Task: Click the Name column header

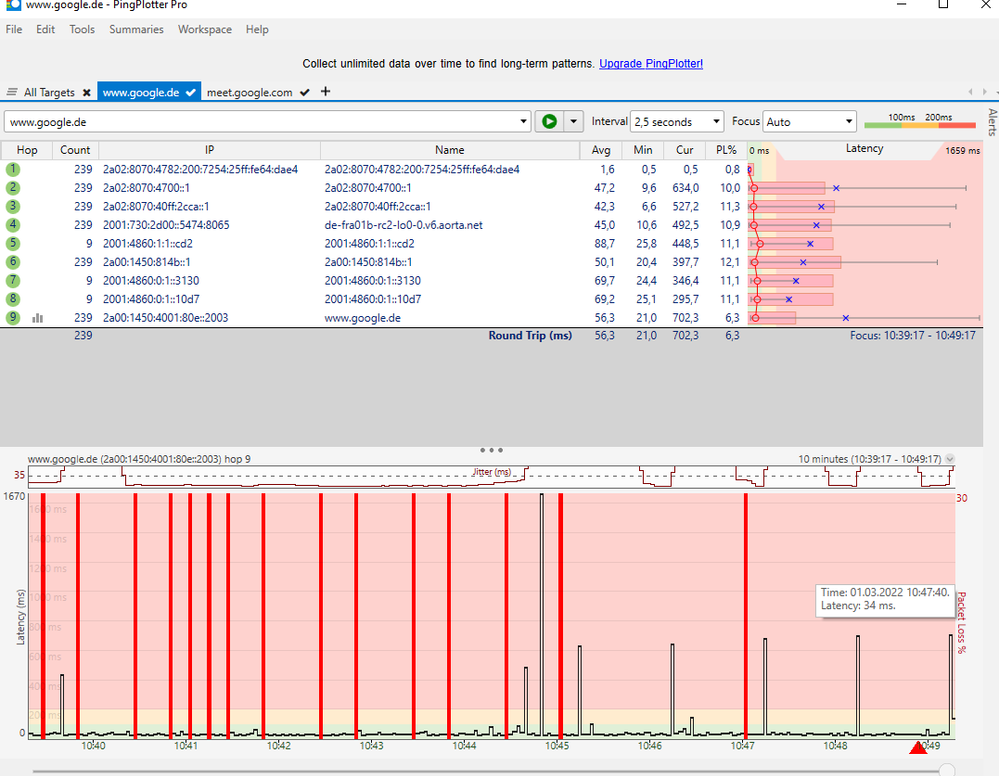Action: (x=449, y=150)
